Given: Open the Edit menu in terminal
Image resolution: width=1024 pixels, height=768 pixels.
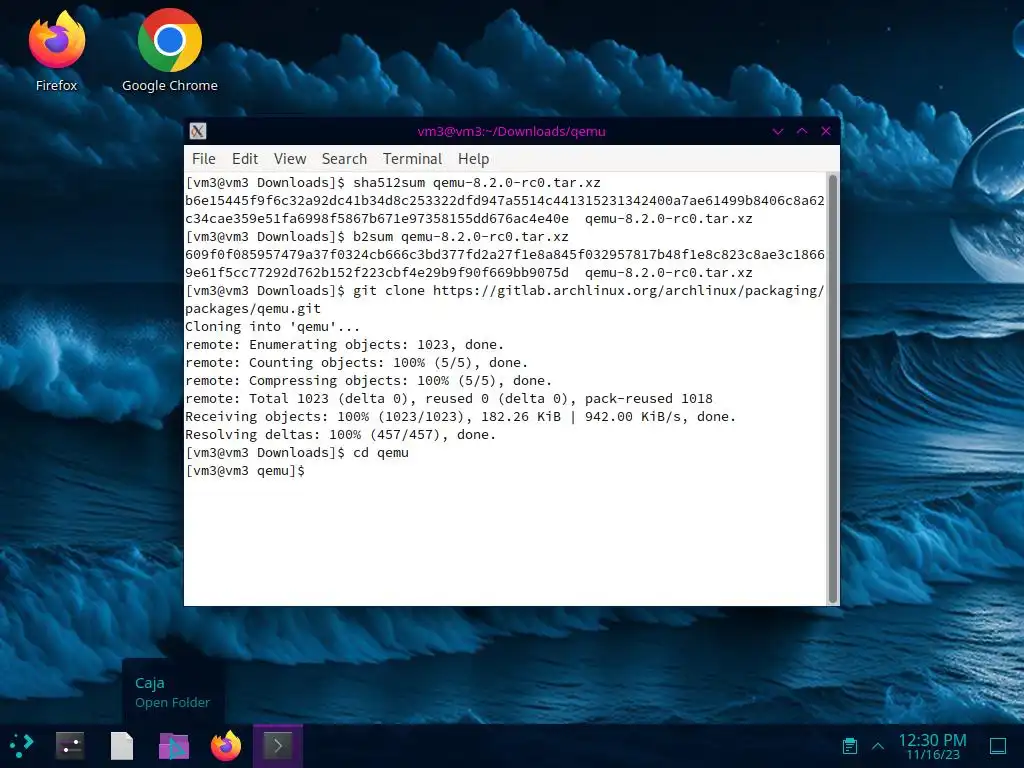Looking at the screenshot, I should point(245,159).
